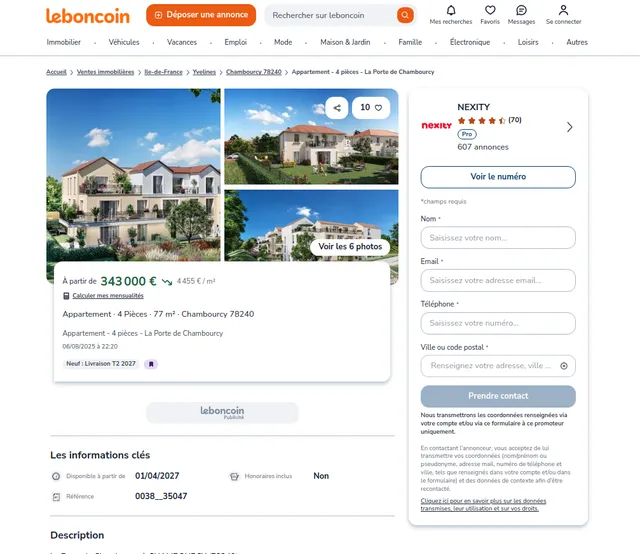
Task: Click into the Email input field
Action: pos(498,280)
